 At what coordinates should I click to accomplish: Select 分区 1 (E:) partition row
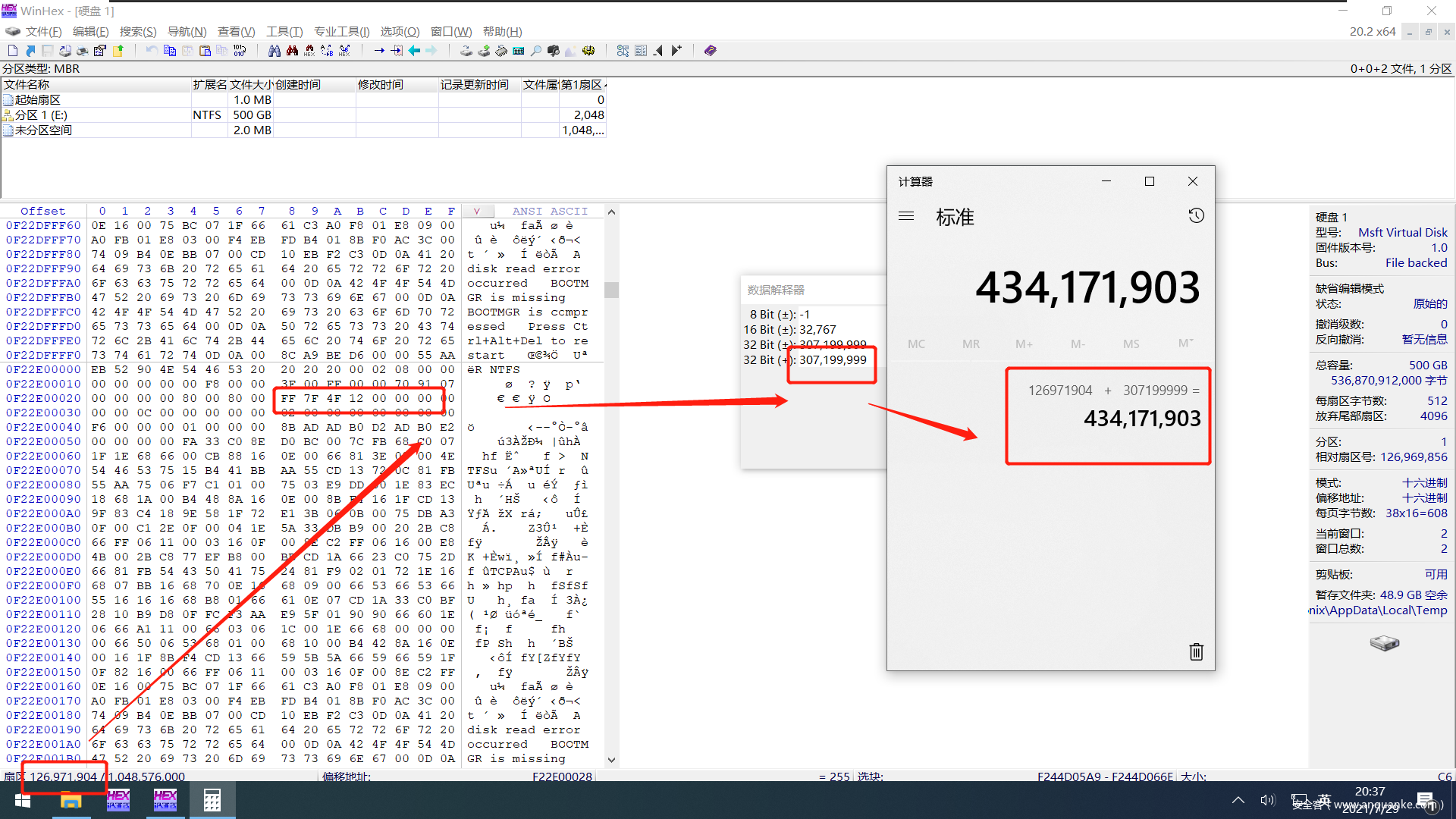(42, 115)
